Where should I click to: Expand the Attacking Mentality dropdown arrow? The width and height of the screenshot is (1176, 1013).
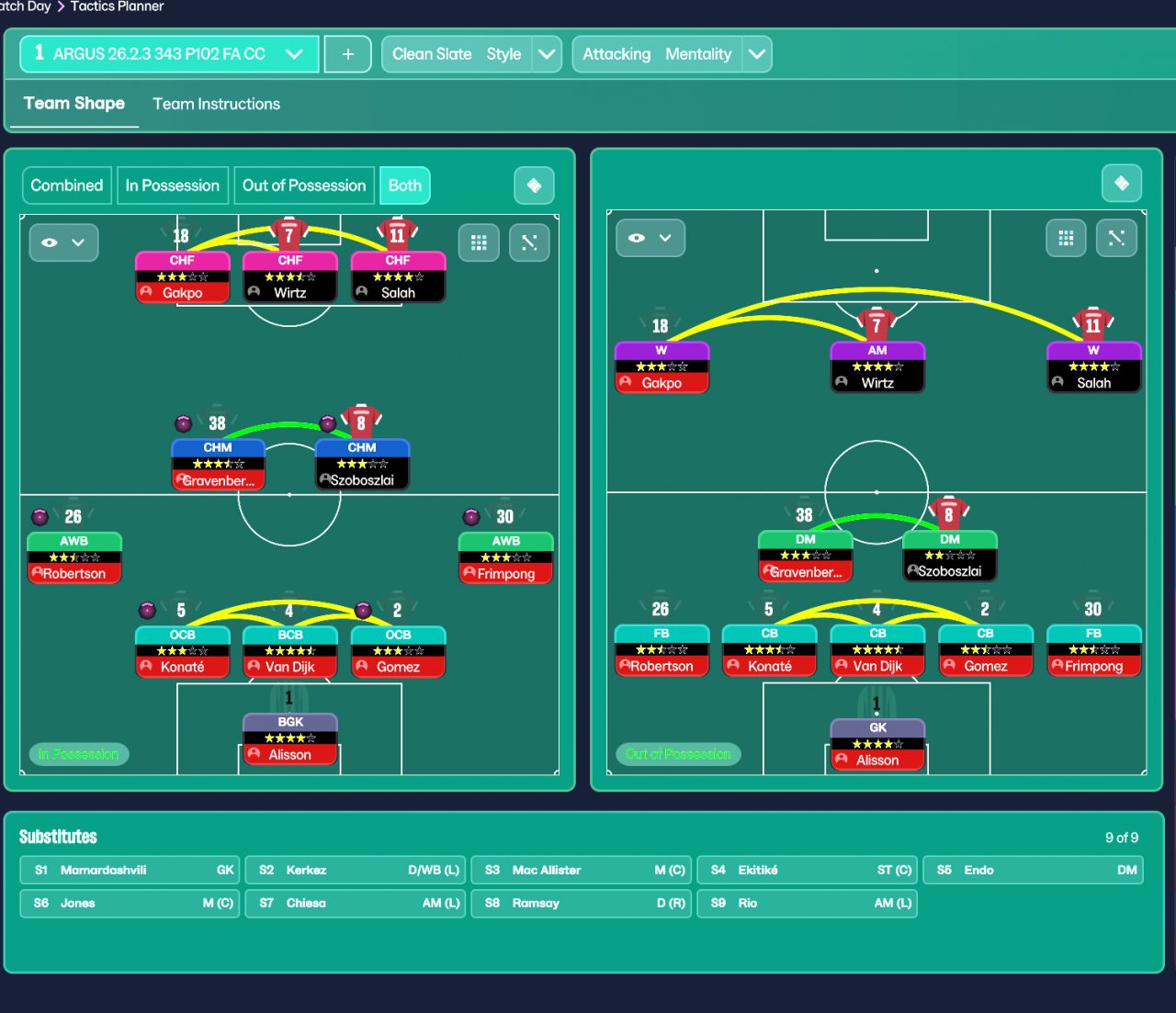point(757,54)
